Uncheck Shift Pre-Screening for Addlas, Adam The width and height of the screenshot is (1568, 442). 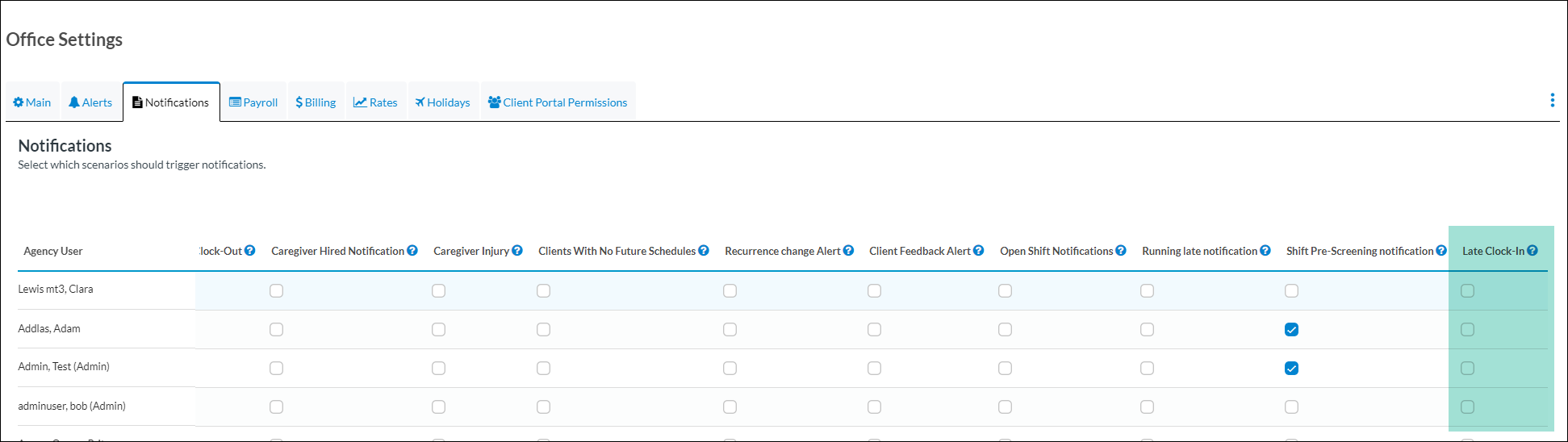pyautogui.click(x=1292, y=330)
